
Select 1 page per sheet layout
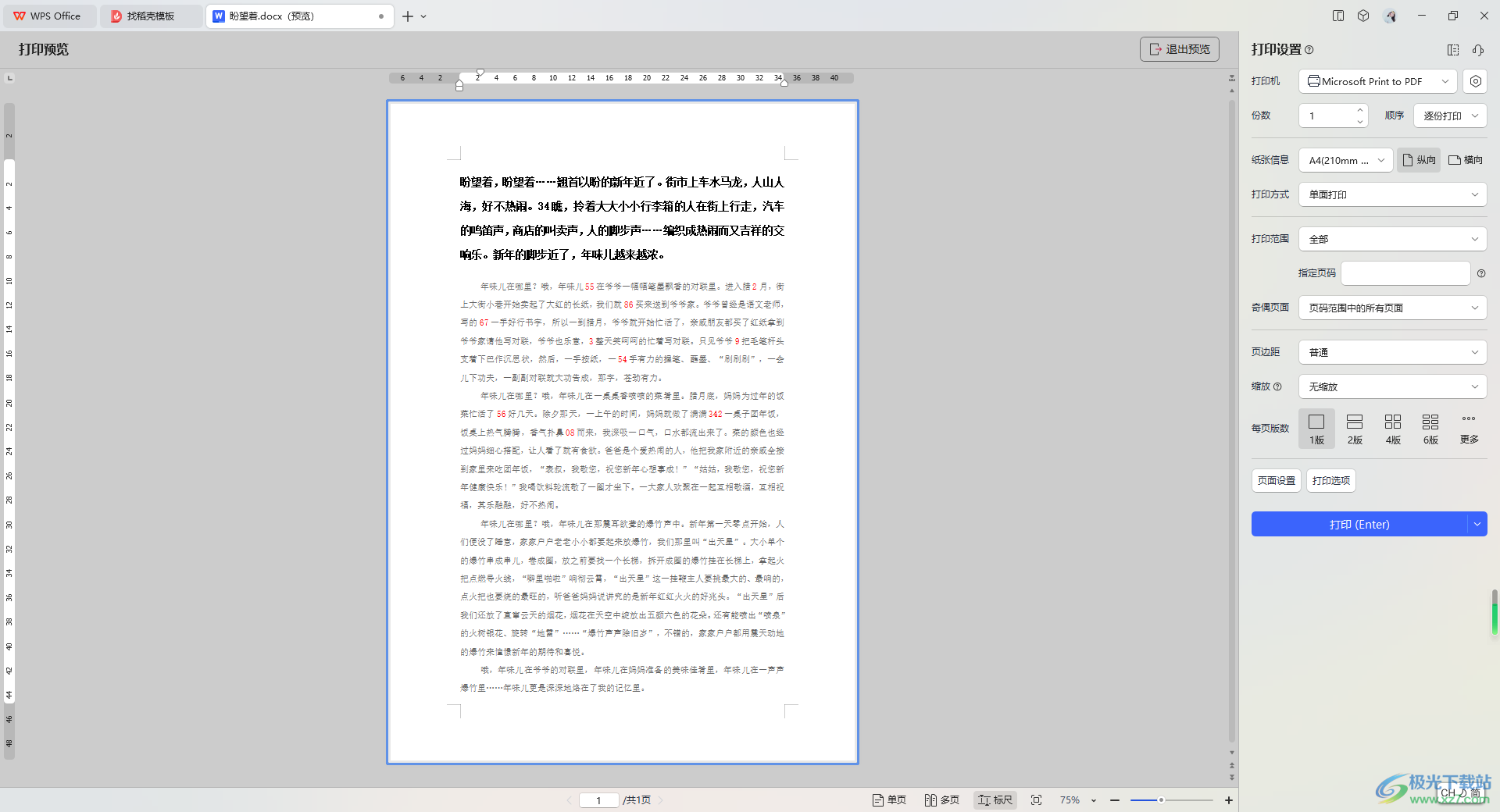tap(1317, 429)
